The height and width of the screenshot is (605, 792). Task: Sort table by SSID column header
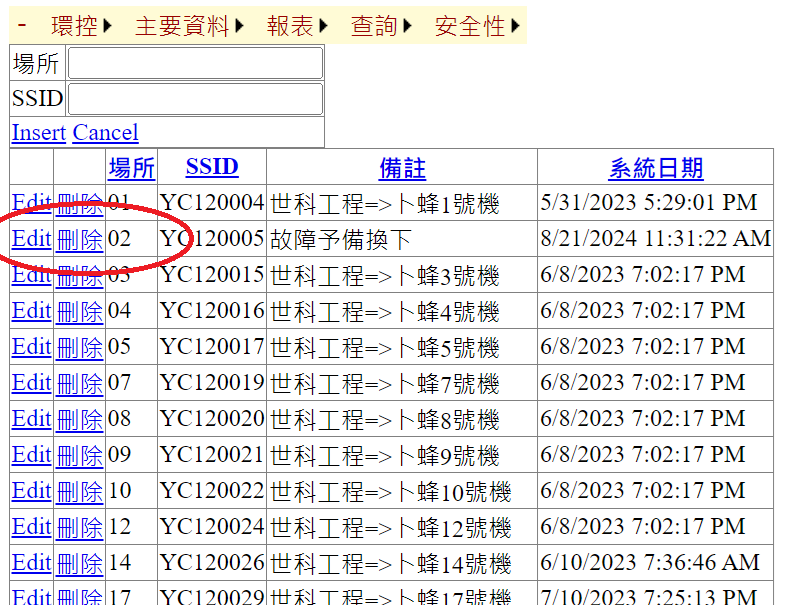click(x=212, y=167)
